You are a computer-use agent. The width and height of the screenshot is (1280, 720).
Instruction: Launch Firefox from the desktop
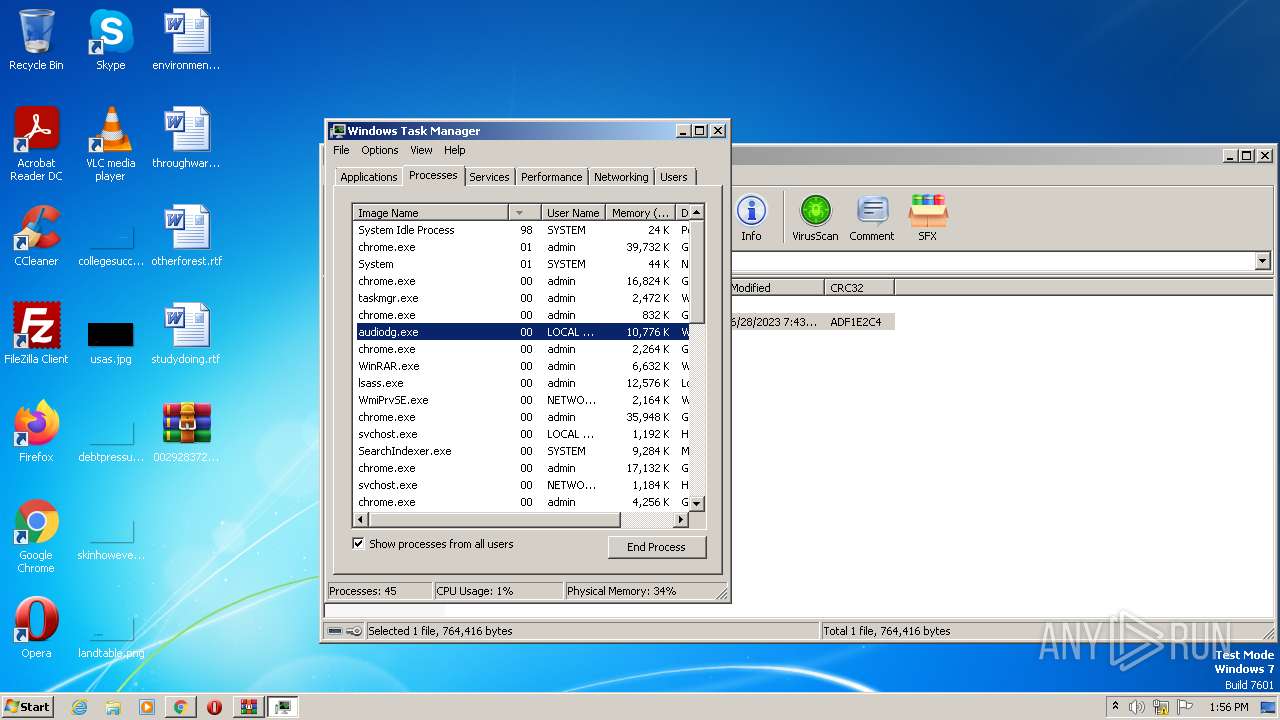(x=36, y=432)
